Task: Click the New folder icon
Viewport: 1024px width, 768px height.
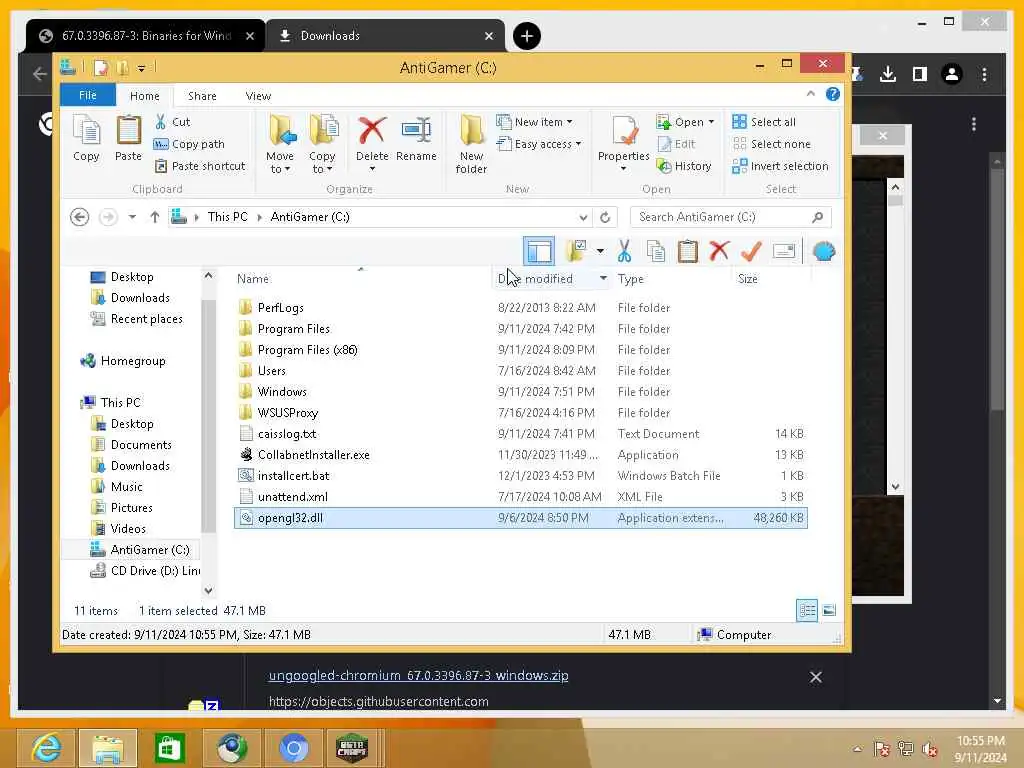Action: pos(472,145)
